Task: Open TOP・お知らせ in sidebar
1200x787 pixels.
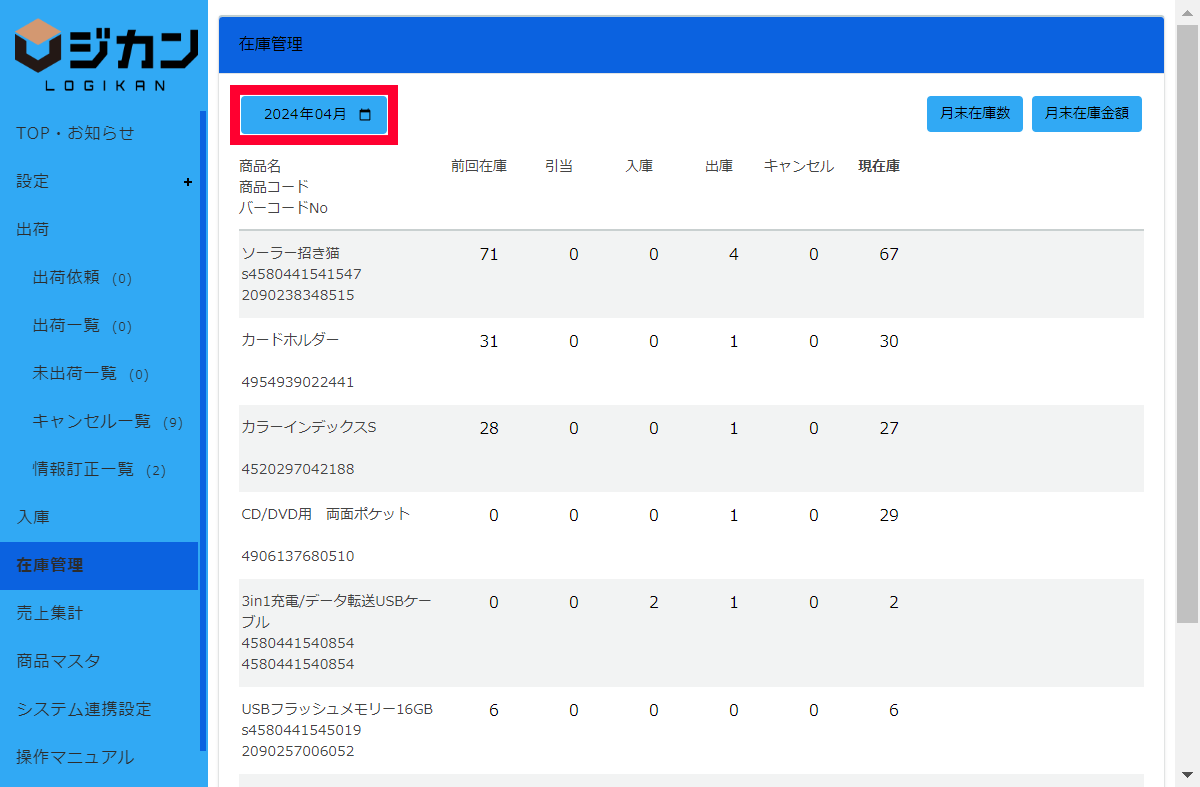Action: [75, 133]
